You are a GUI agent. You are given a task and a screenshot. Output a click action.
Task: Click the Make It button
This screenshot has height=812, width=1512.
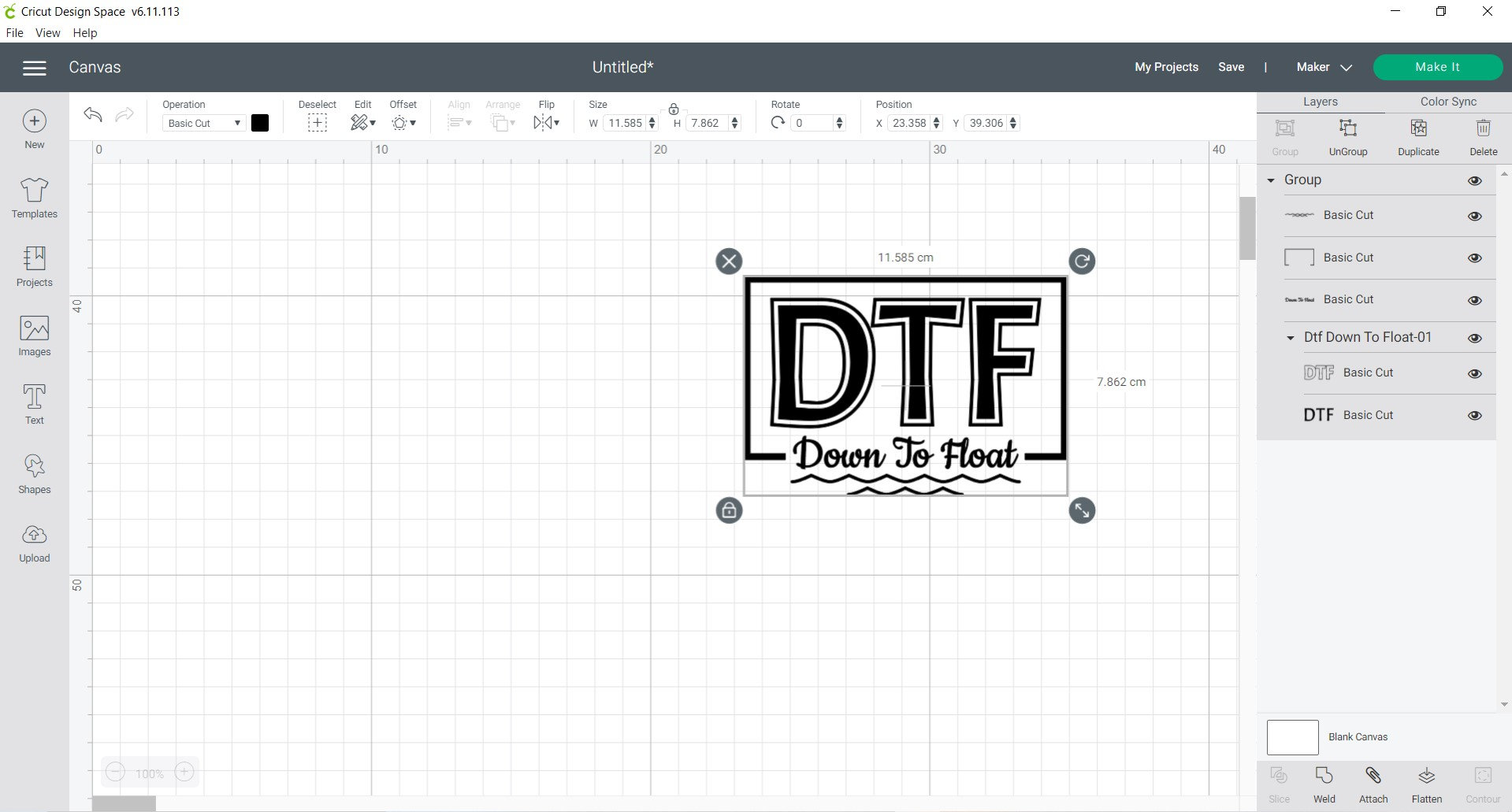click(1437, 67)
